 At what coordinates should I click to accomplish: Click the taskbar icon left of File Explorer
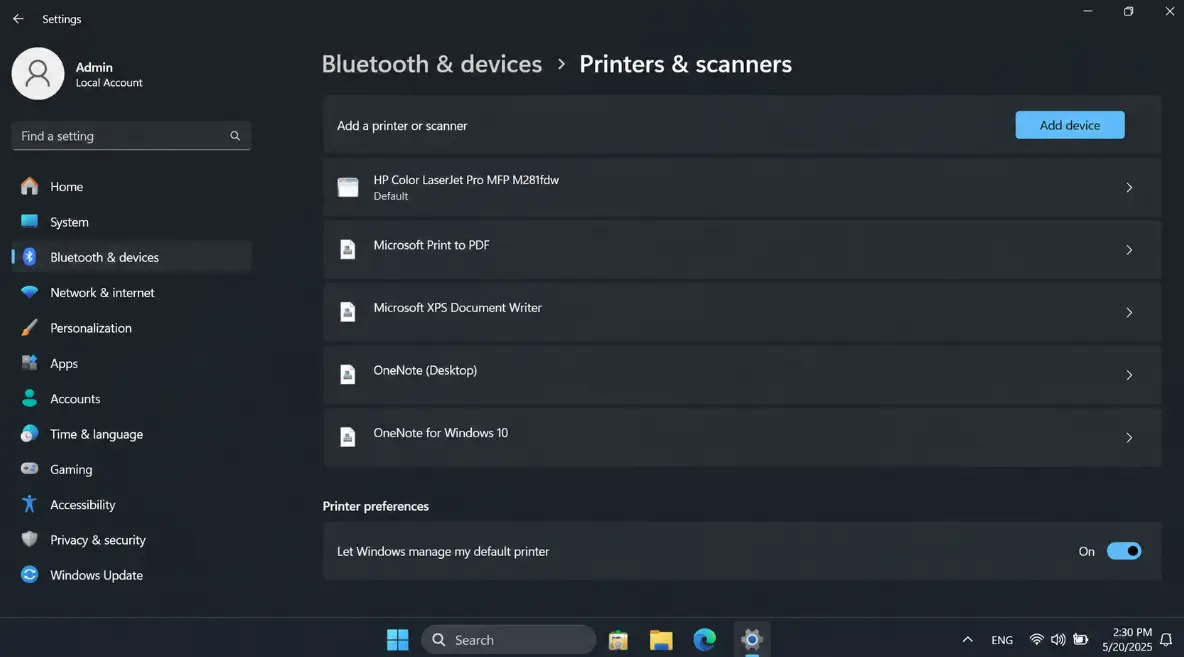tap(618, 640)
